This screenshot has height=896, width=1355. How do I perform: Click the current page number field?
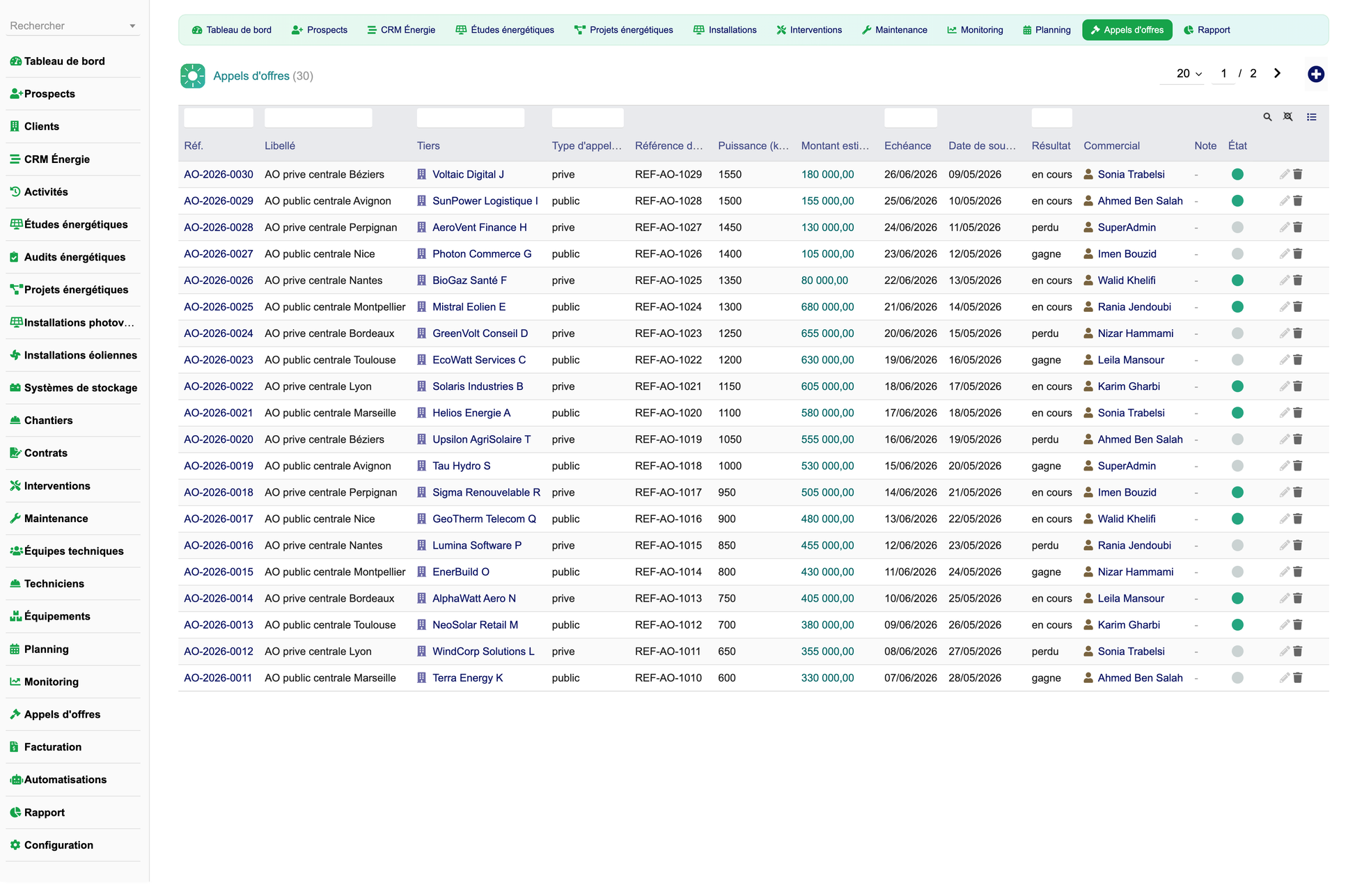(1223, 74)
